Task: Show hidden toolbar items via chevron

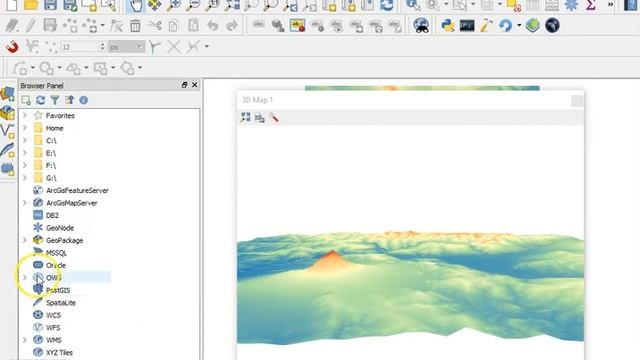Action: tap(610, 4)
